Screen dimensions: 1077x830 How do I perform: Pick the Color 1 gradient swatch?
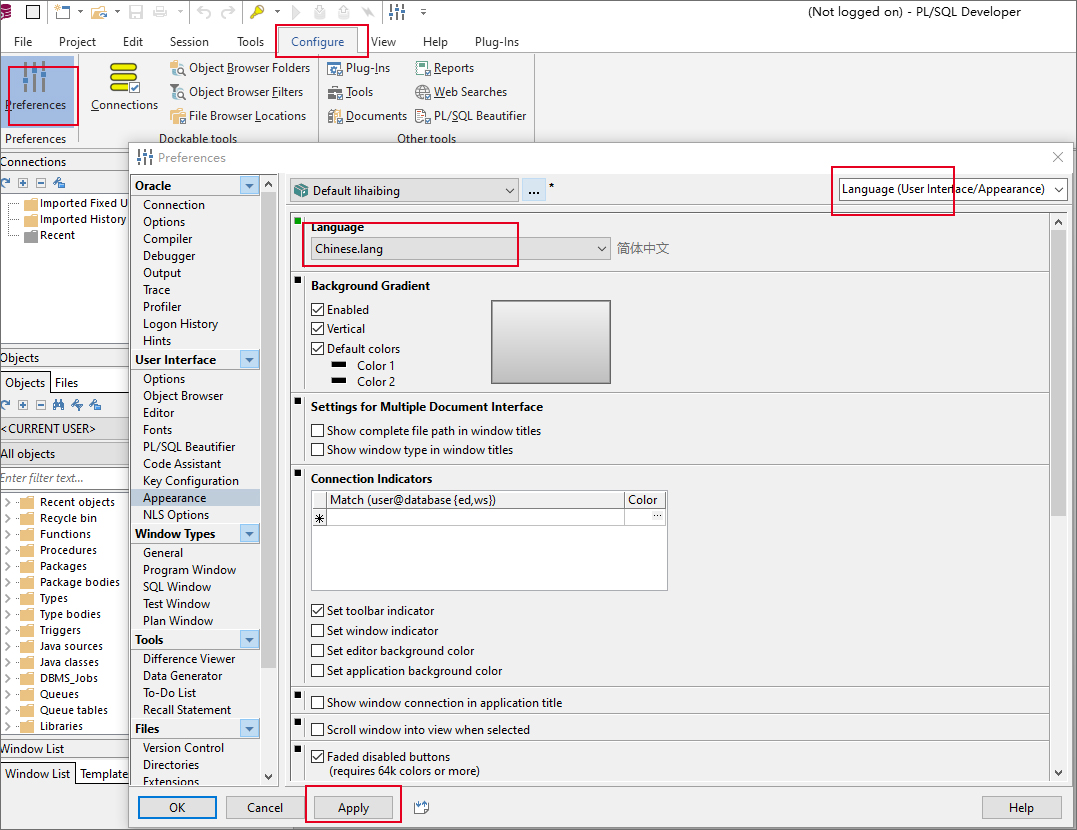click(339, 365)
